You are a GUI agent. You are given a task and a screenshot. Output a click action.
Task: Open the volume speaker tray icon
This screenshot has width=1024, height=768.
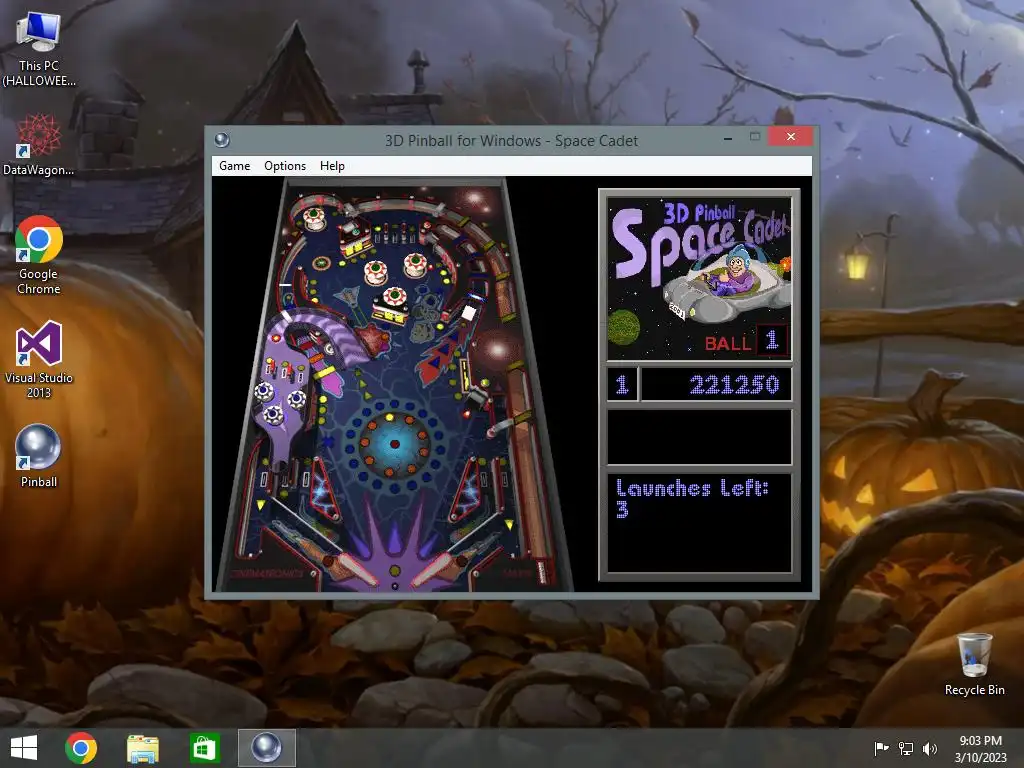[x=929, y=748]
